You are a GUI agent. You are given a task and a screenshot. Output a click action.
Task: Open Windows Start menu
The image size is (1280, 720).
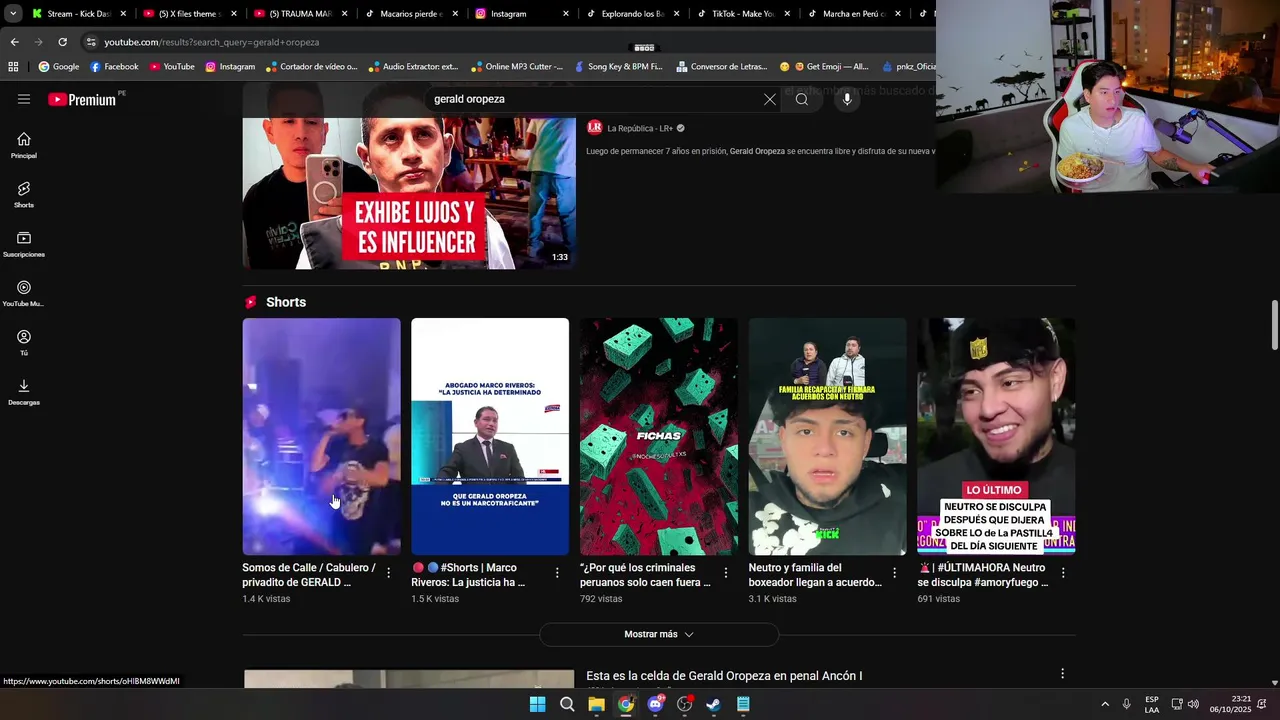click(537, 704)
